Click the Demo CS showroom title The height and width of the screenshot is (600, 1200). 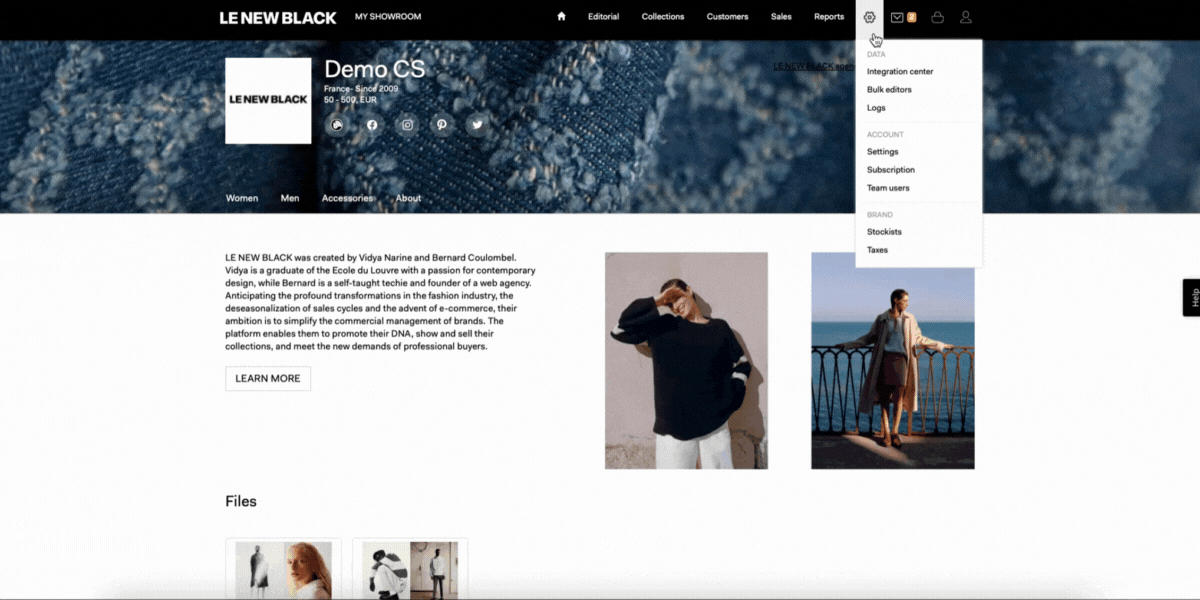[x=375, y=69]
